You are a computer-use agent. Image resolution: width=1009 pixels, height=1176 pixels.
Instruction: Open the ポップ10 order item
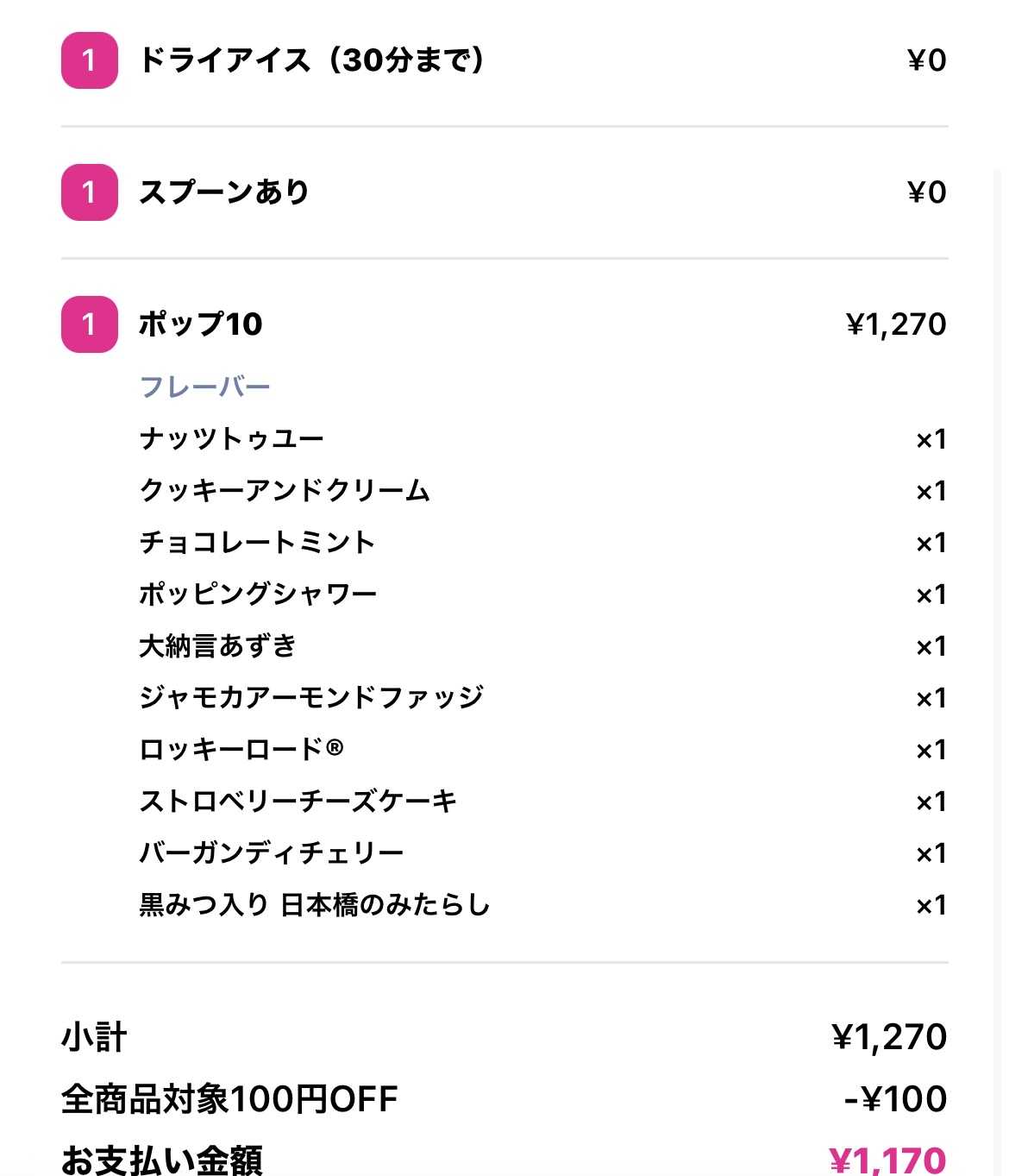pos(200,324)
